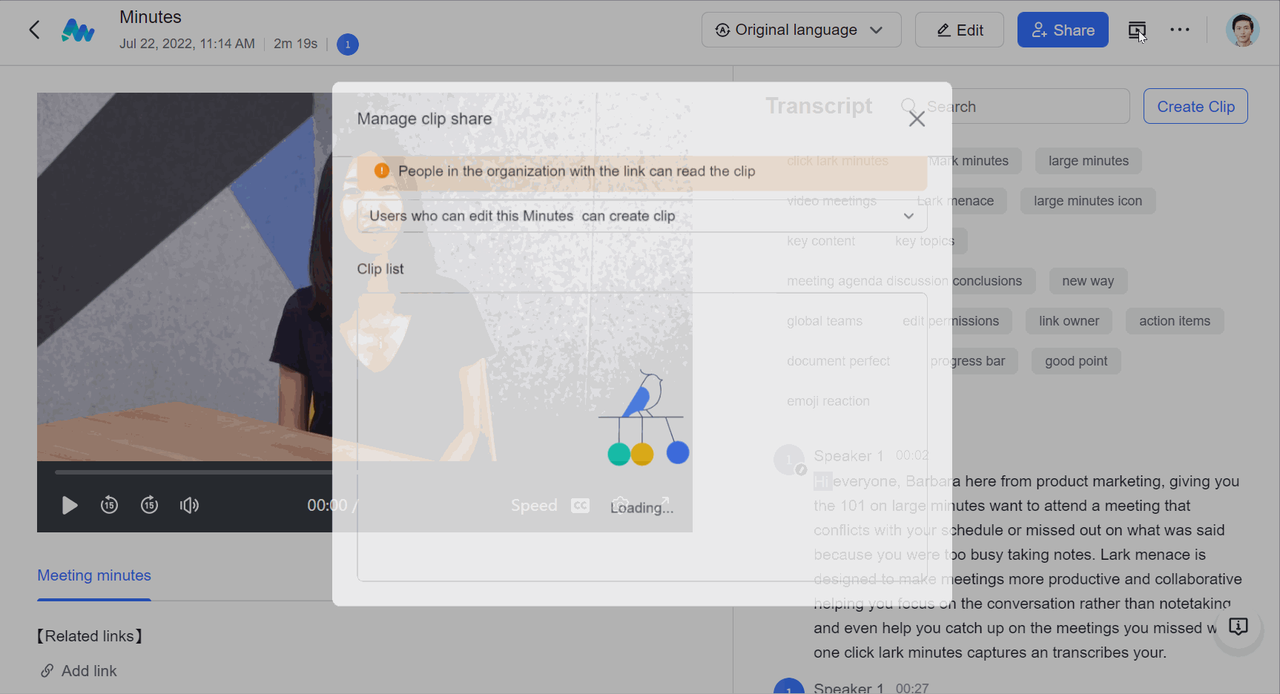Expand the Original language dropdown
The height and width of the screenshot is (694, 1280).
coord(801,30)
